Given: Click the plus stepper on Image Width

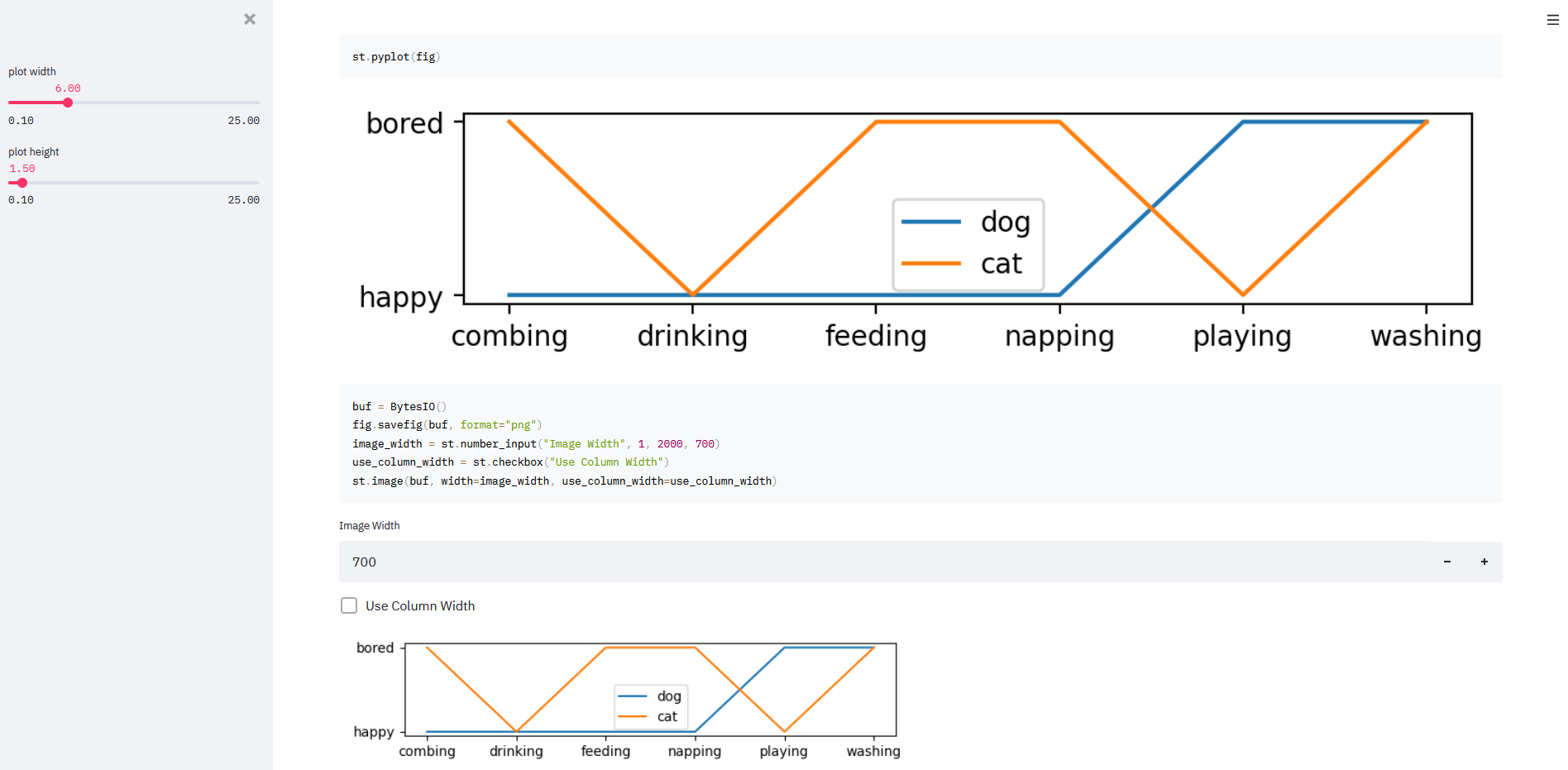Looking at the screenshot, I should (1484, 562).
